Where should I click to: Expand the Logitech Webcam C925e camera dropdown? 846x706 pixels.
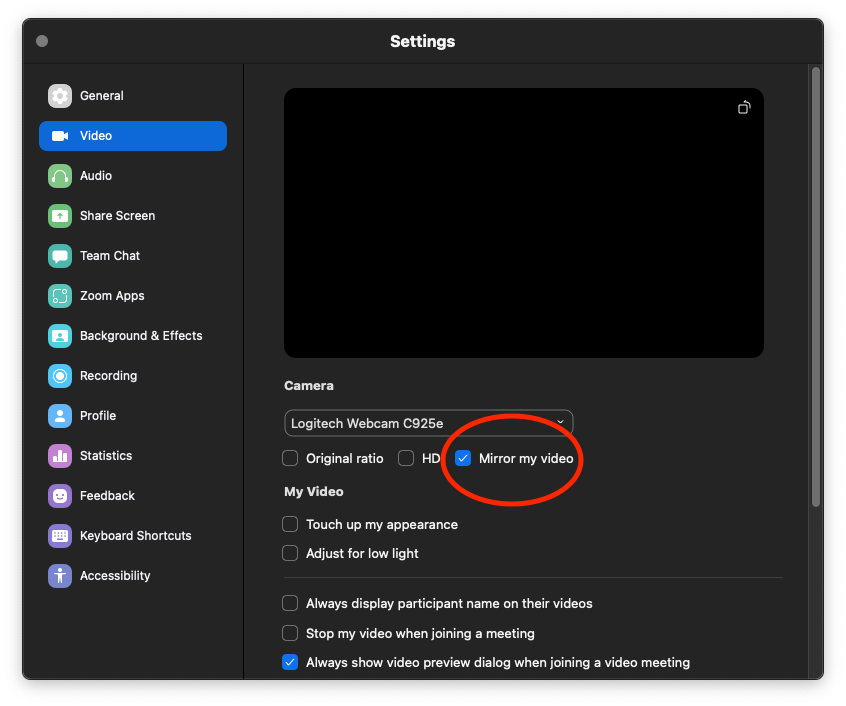[x=428, y=423]
